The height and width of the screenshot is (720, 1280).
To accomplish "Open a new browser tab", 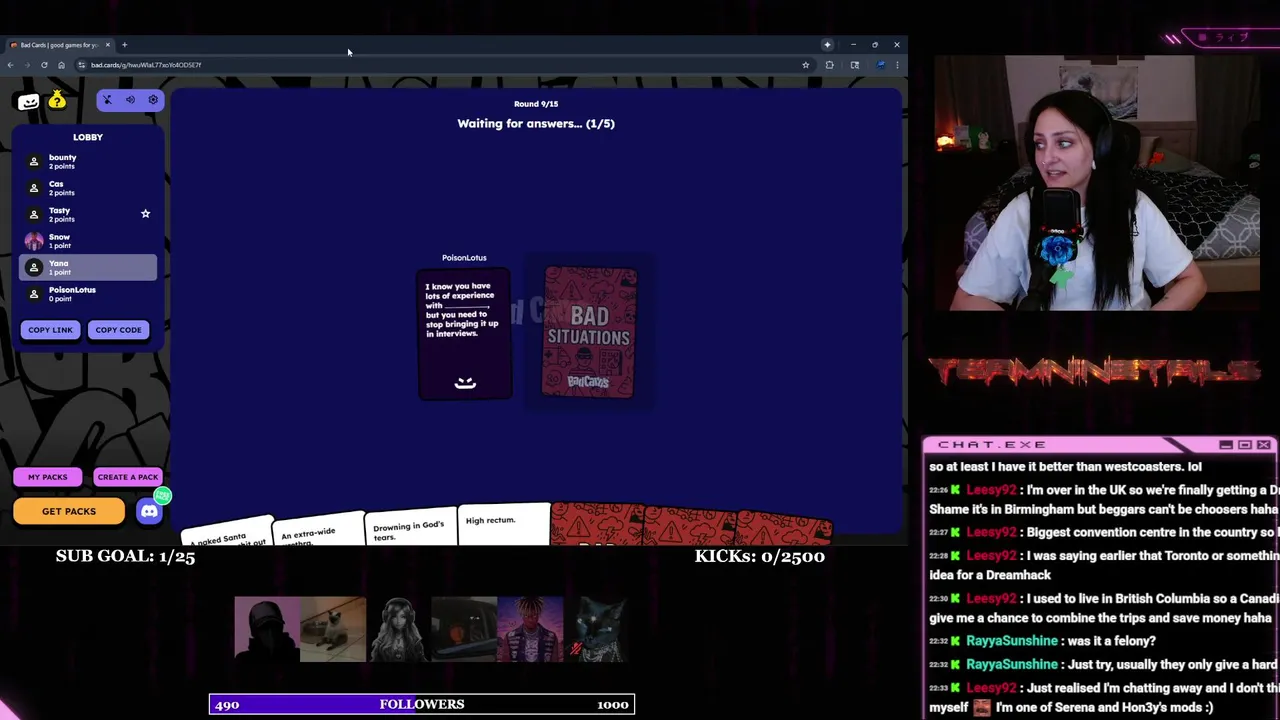I will [124, 45].
